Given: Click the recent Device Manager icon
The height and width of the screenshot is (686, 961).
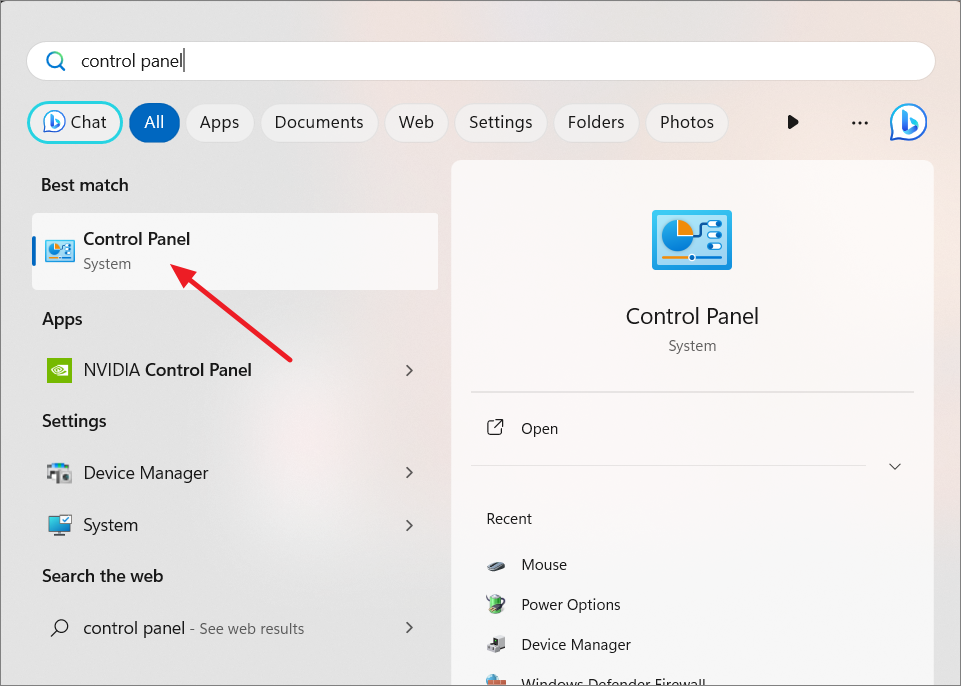Looking at the screenshot, I should 496,644.
